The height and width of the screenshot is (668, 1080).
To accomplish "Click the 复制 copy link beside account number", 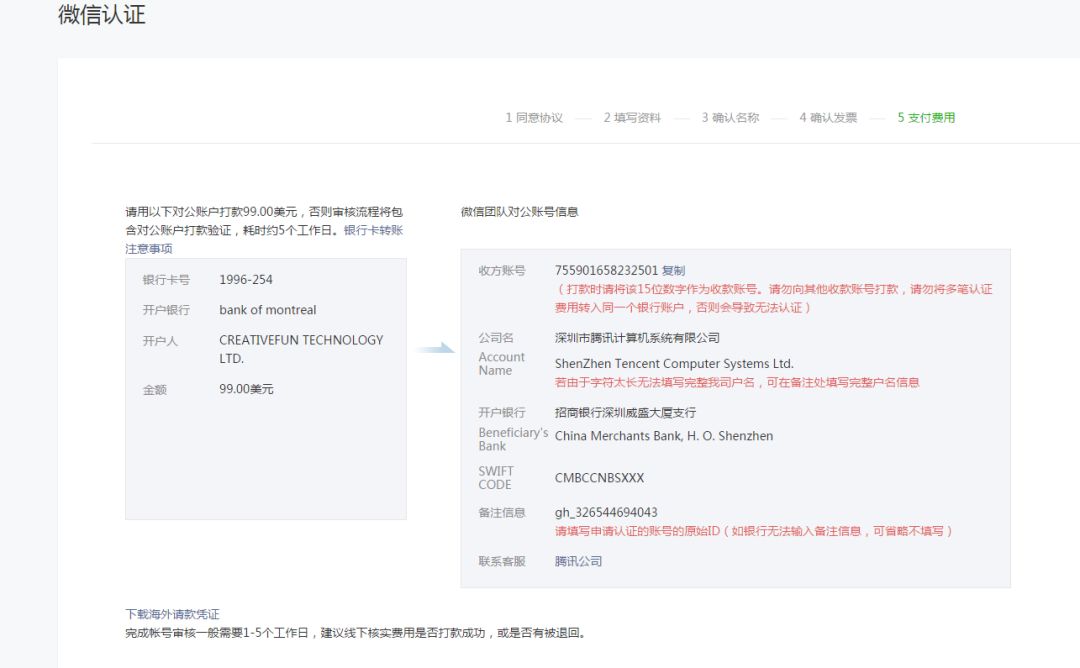I will [673, 271].
